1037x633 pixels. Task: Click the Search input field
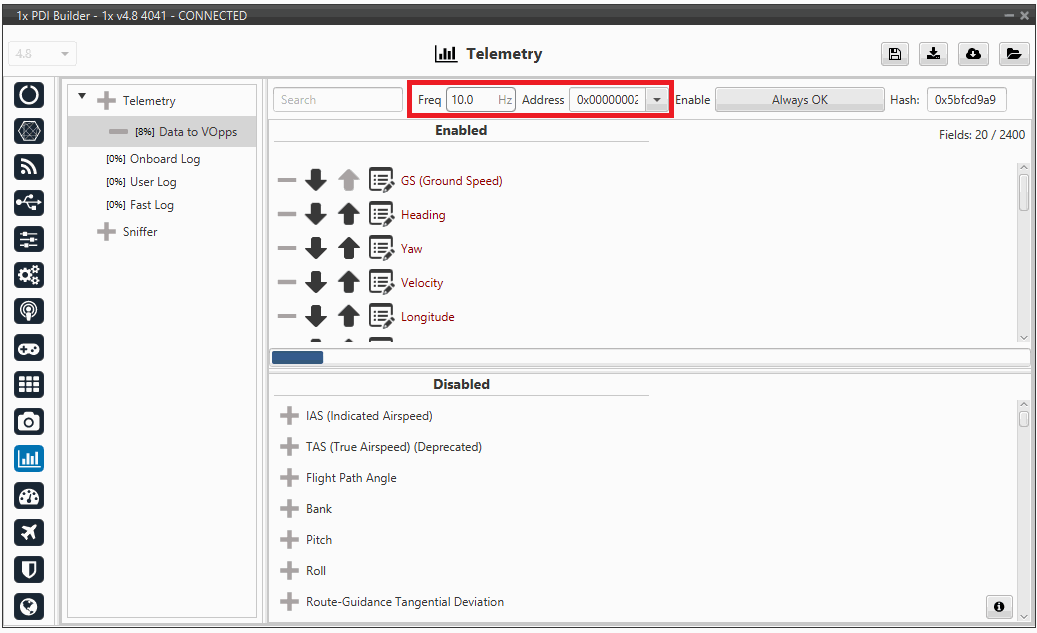(337, 100)
